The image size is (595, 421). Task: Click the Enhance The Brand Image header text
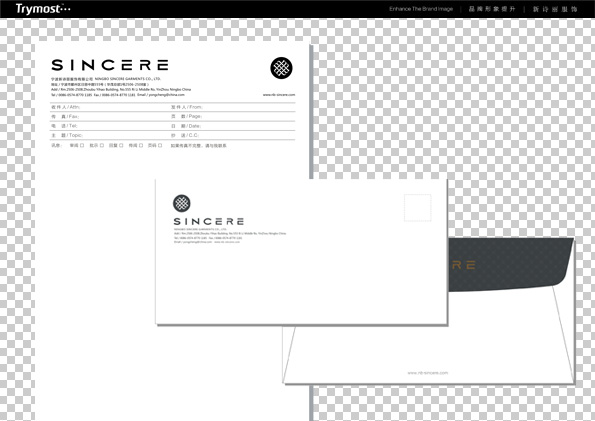point(421,9)
